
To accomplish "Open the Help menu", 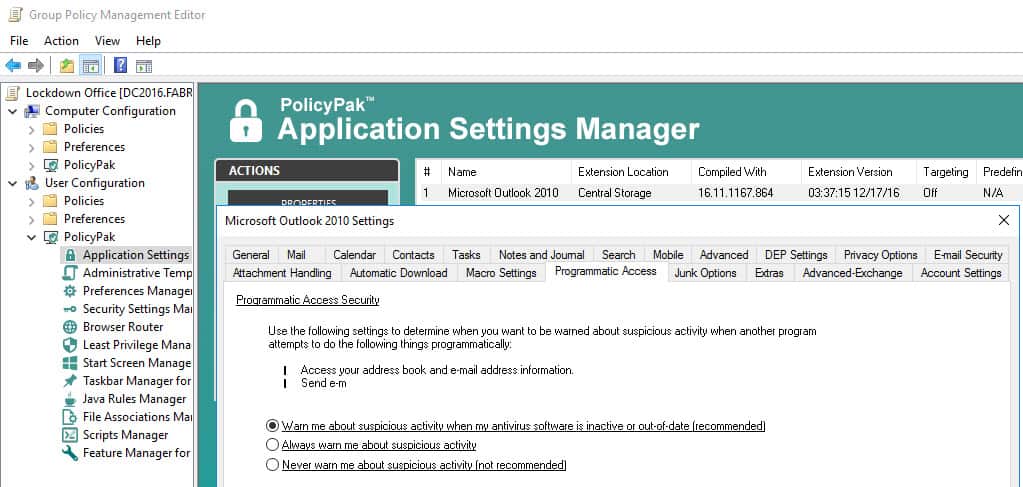I will 148,40.
